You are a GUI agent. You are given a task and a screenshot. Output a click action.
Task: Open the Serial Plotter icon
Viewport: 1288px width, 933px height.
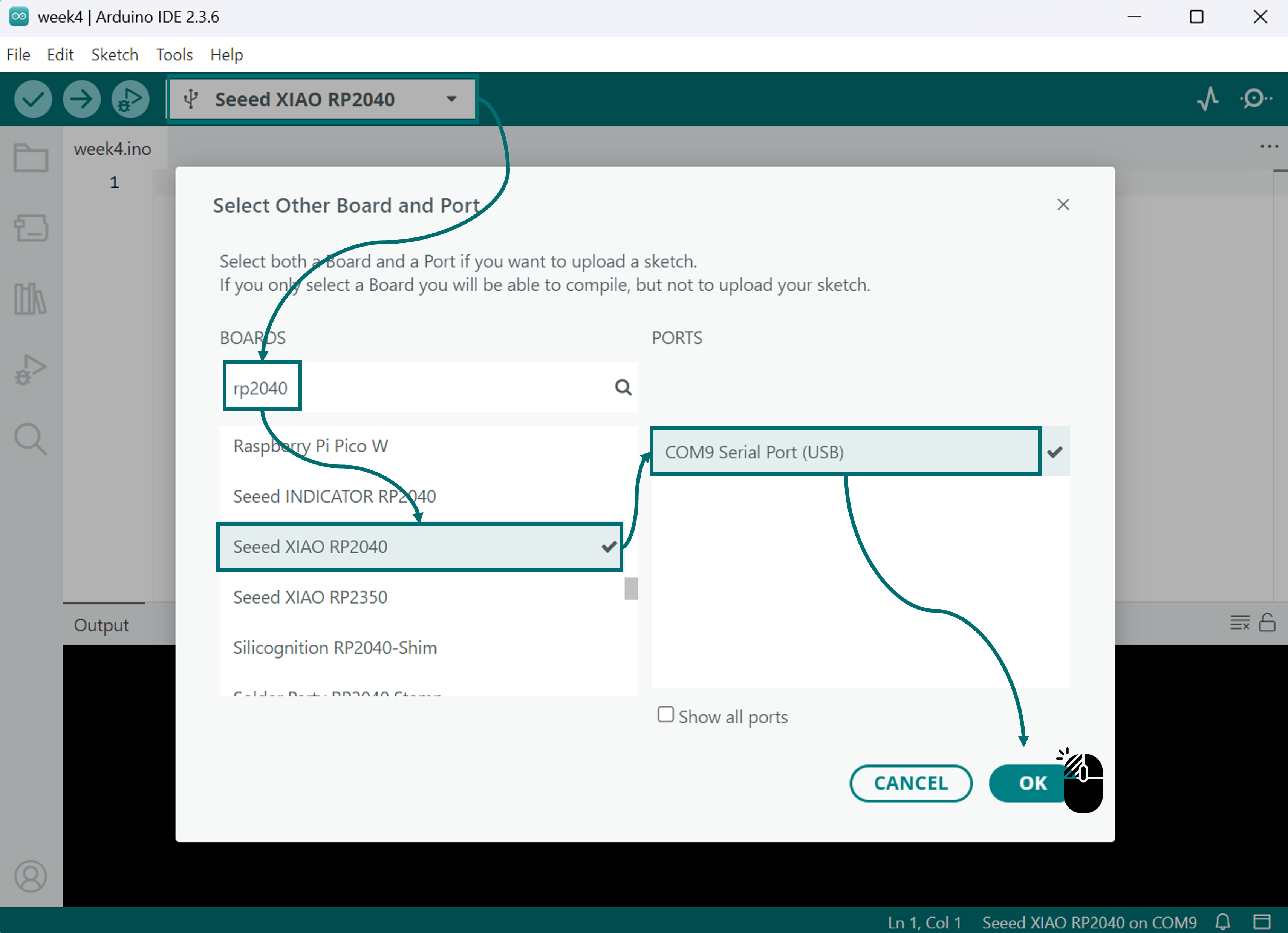tap(1207, 99)
